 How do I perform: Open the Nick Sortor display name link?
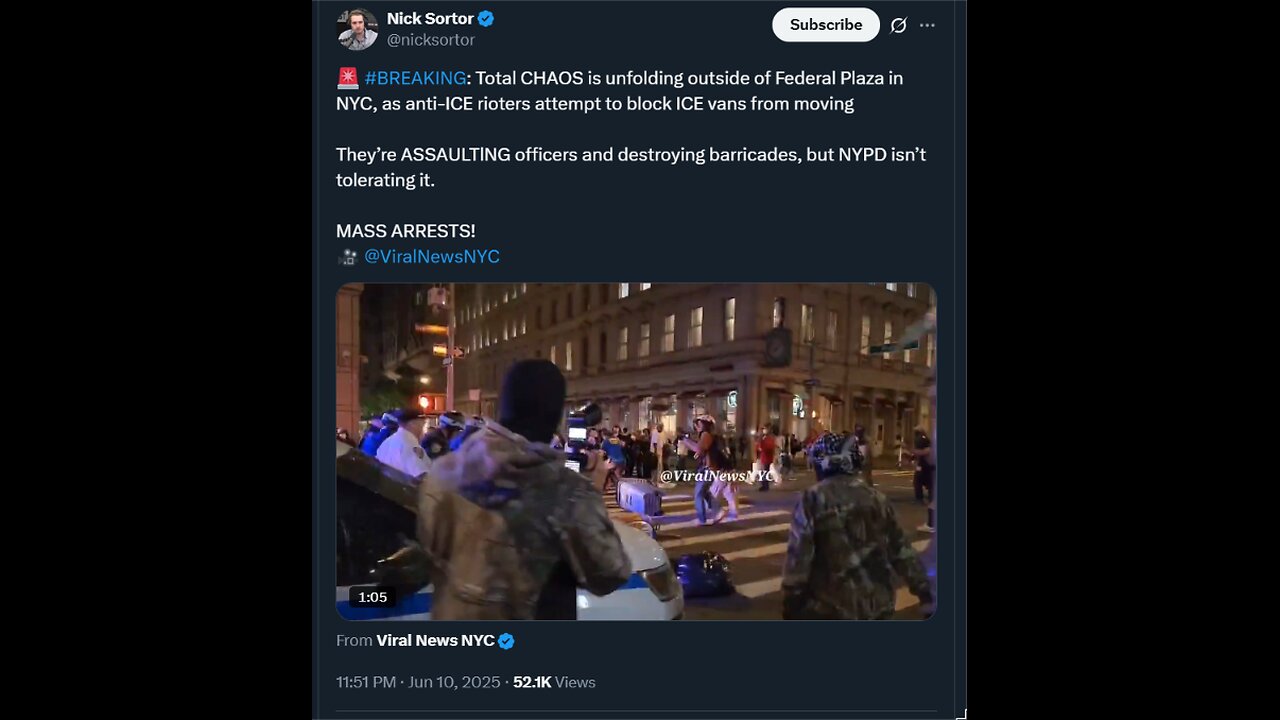(430, 19)
